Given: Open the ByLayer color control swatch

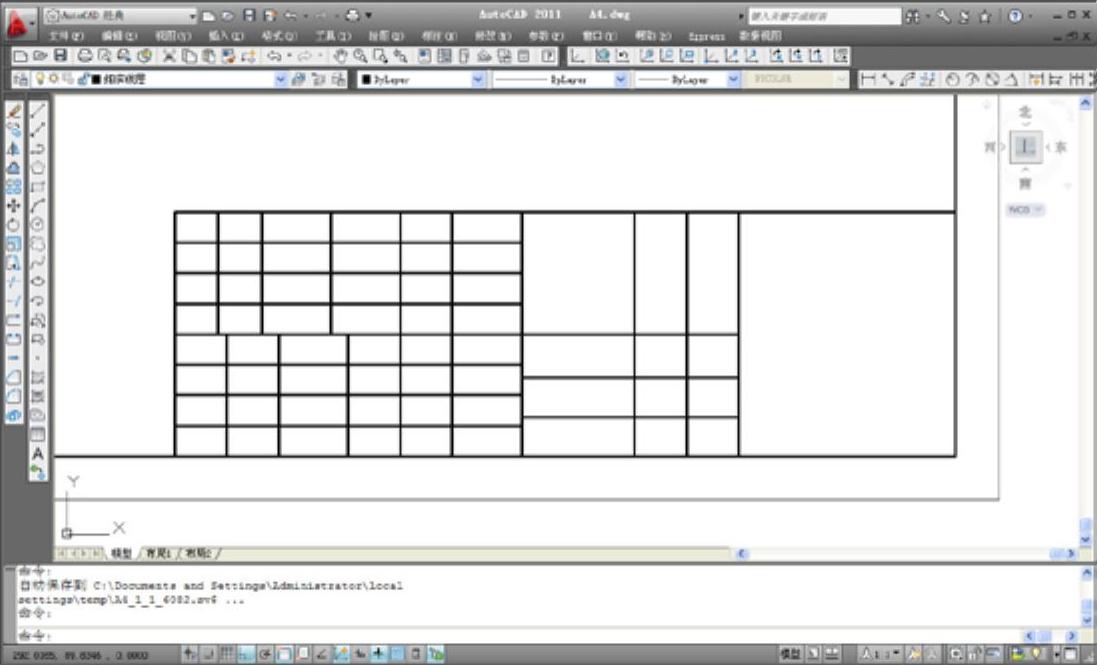Looking at the screenshot, I should pos(422,79).
